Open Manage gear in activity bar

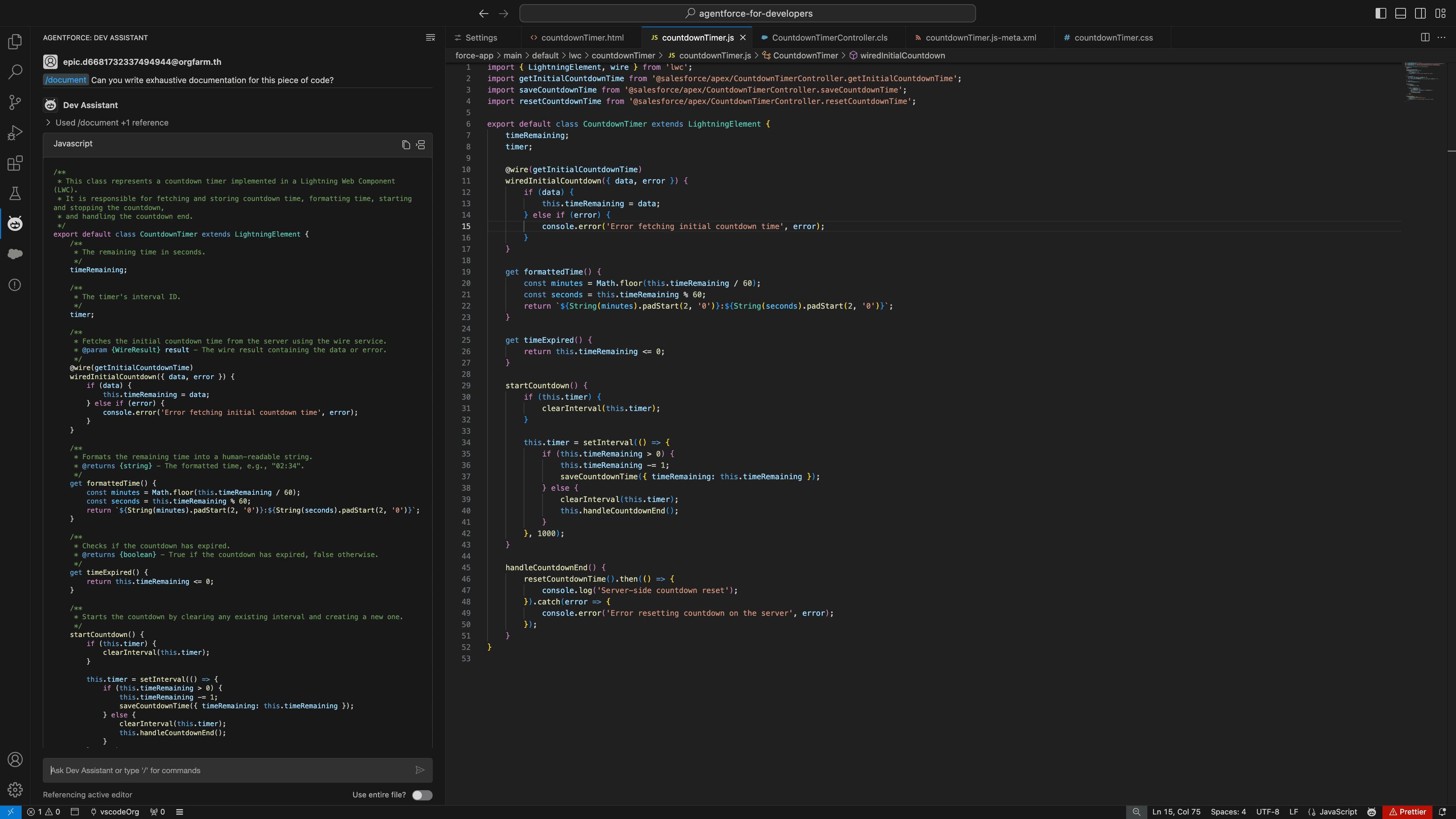click(15, 789)
